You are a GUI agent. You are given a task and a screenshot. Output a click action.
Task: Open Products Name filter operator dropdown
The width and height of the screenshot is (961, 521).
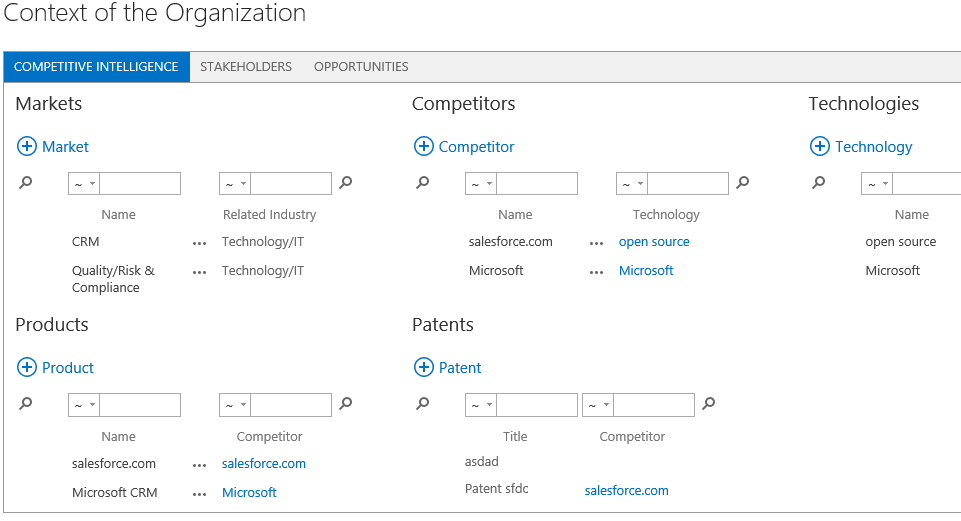(84, 405)
